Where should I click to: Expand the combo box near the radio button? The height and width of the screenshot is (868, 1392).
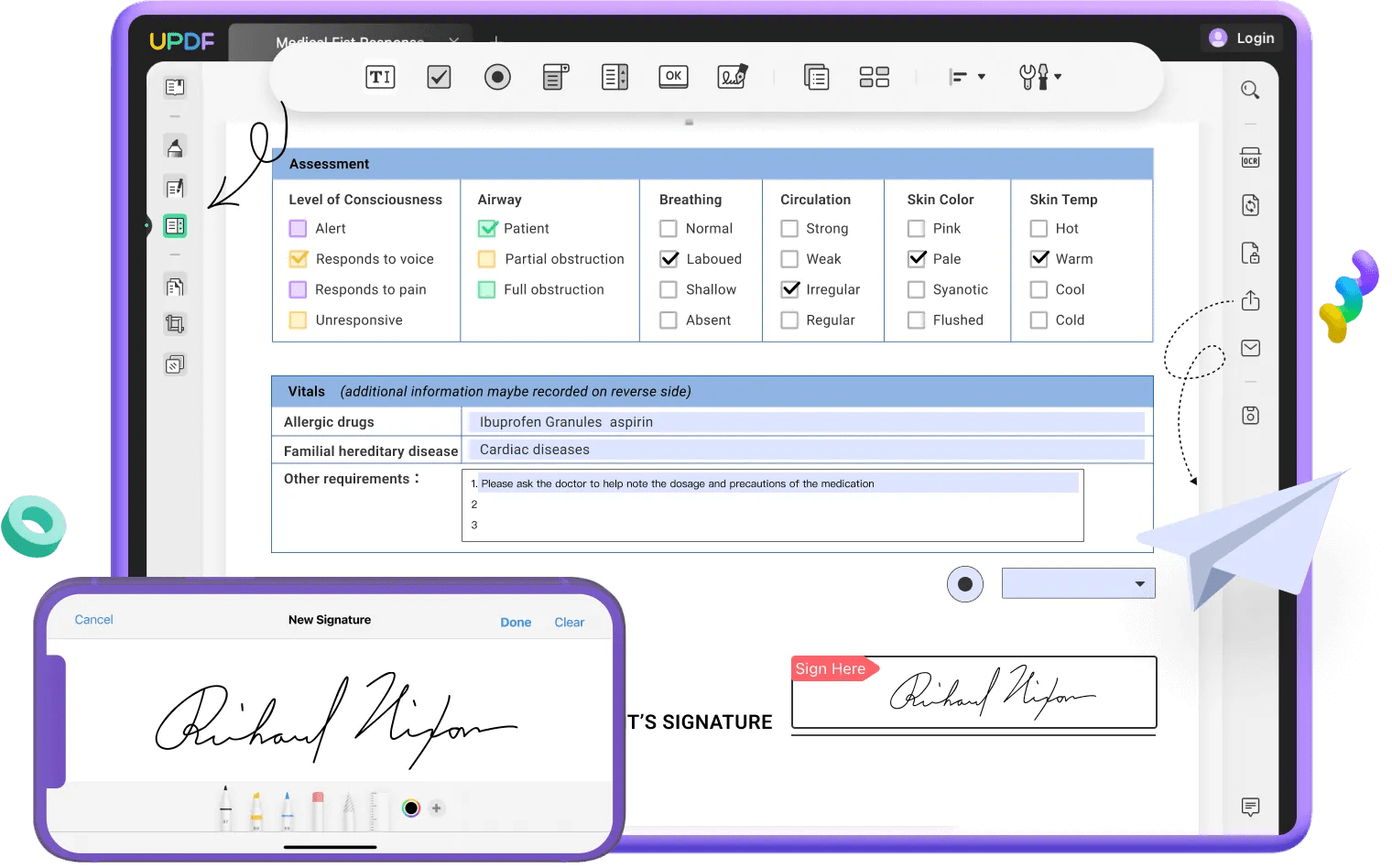click(x=1139, y=583)
